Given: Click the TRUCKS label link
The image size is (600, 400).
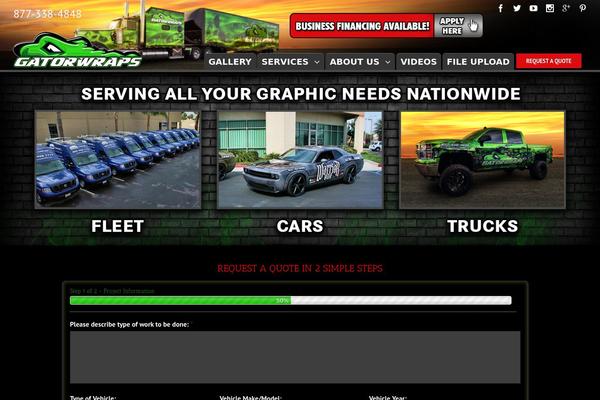Looking at the screenshot, I should (x=483, y=226).
